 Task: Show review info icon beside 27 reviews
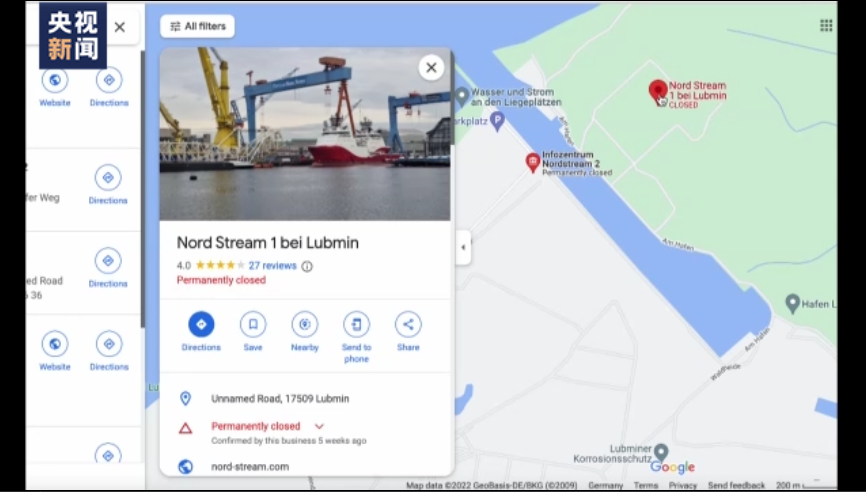pyautogui.click(x=307, y=266)
